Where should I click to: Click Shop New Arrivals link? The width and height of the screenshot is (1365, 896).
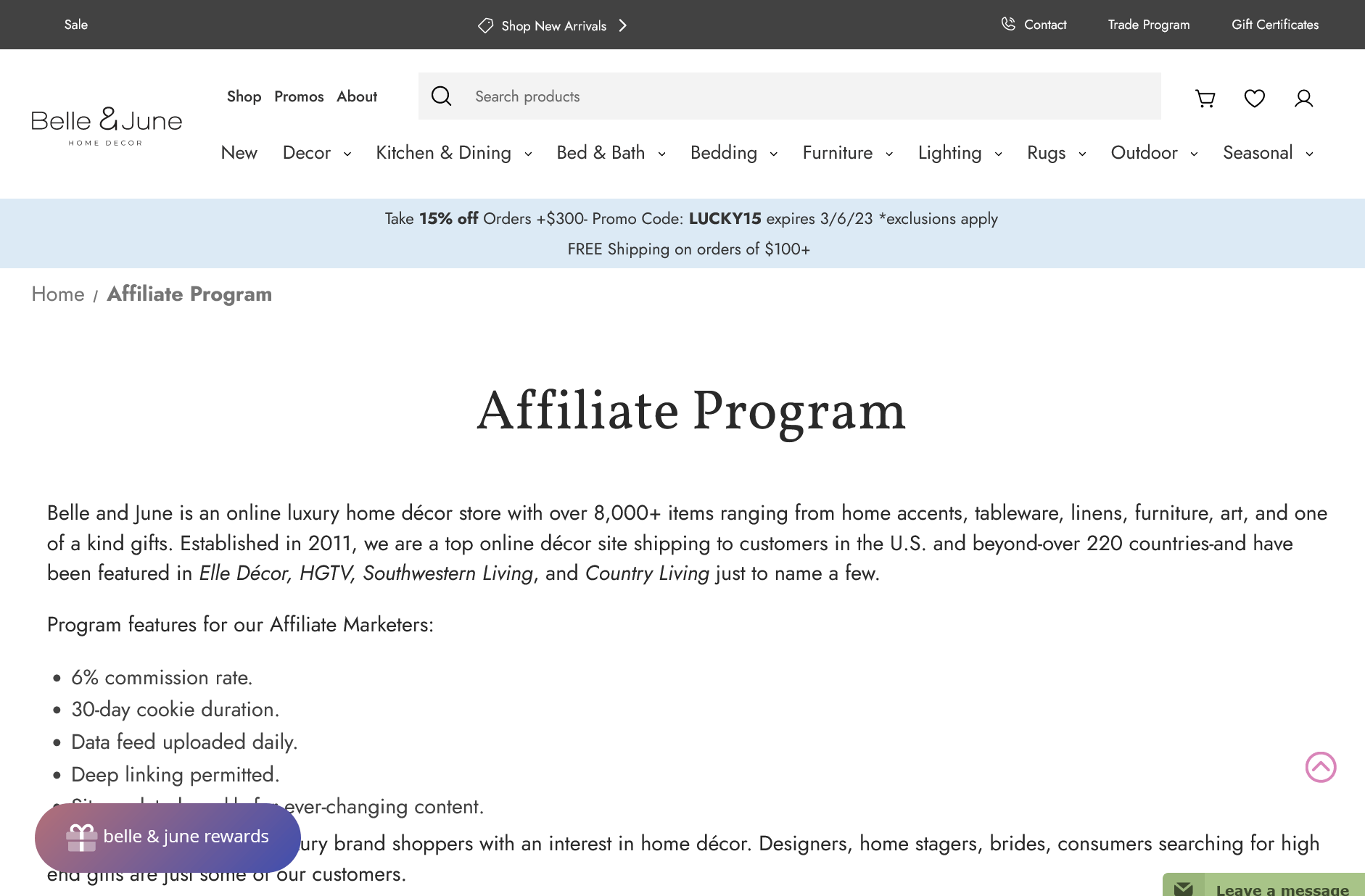point(553,25)
